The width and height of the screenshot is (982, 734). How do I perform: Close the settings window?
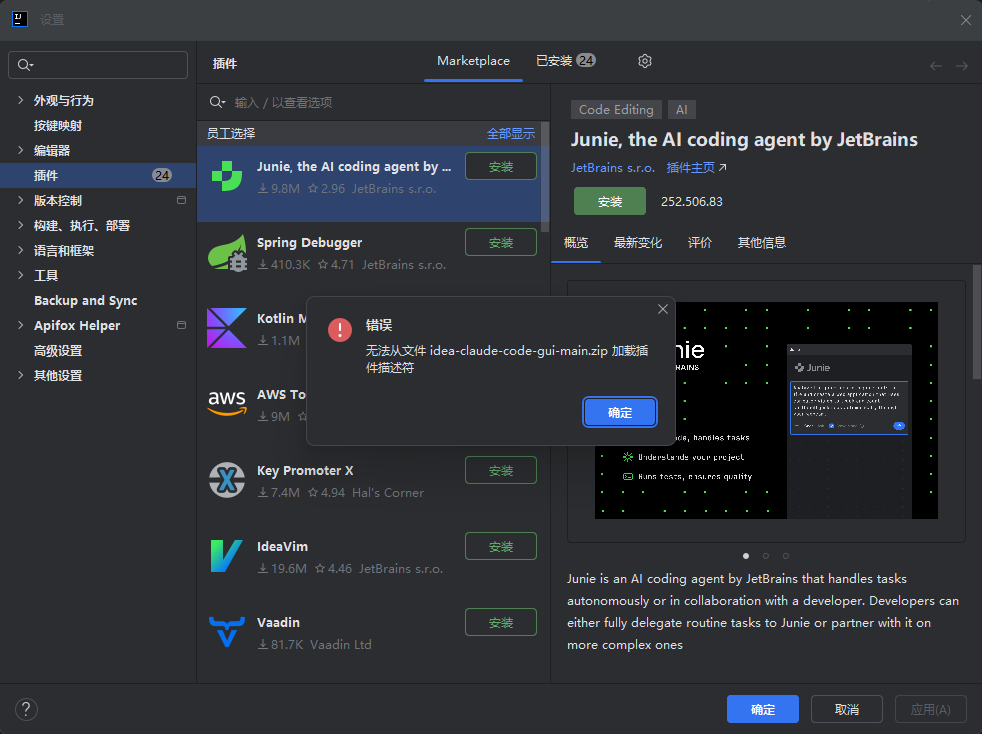tap(966, 20)
